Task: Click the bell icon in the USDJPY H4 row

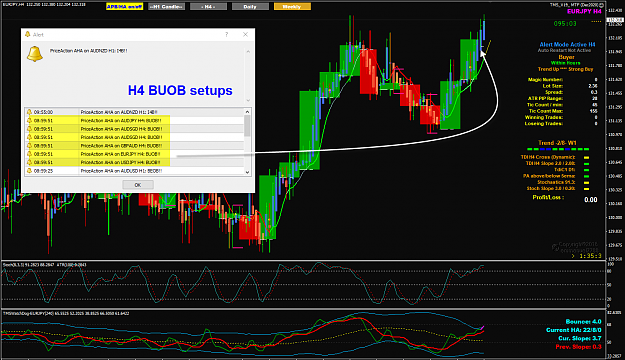Action: tap(29, 162)
